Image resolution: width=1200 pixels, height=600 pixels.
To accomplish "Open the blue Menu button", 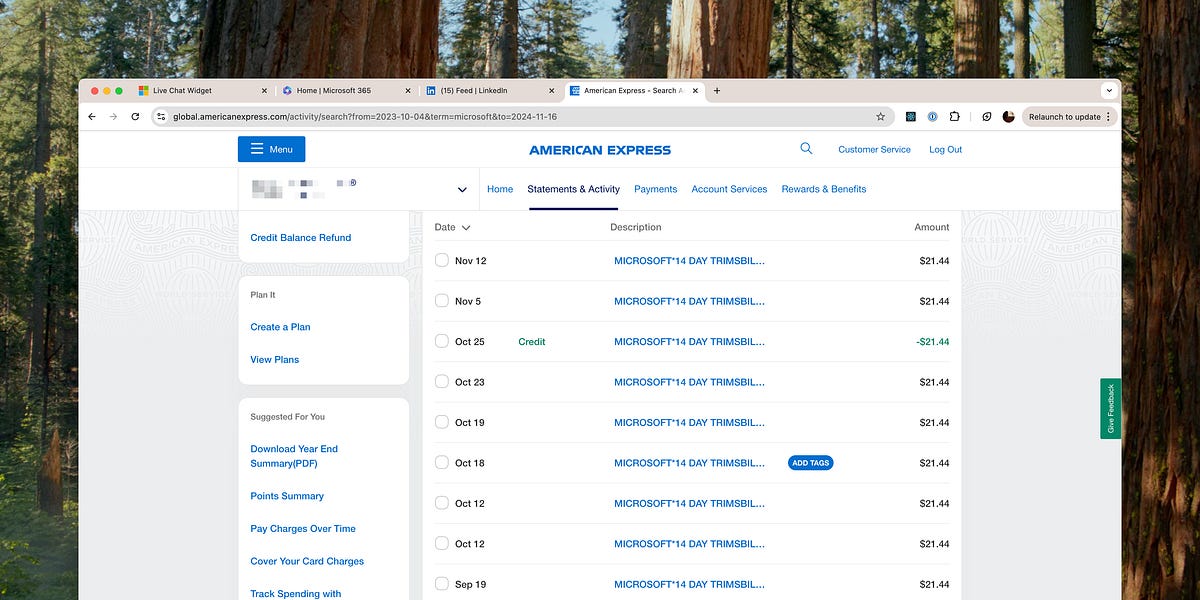I will (271, 149).
